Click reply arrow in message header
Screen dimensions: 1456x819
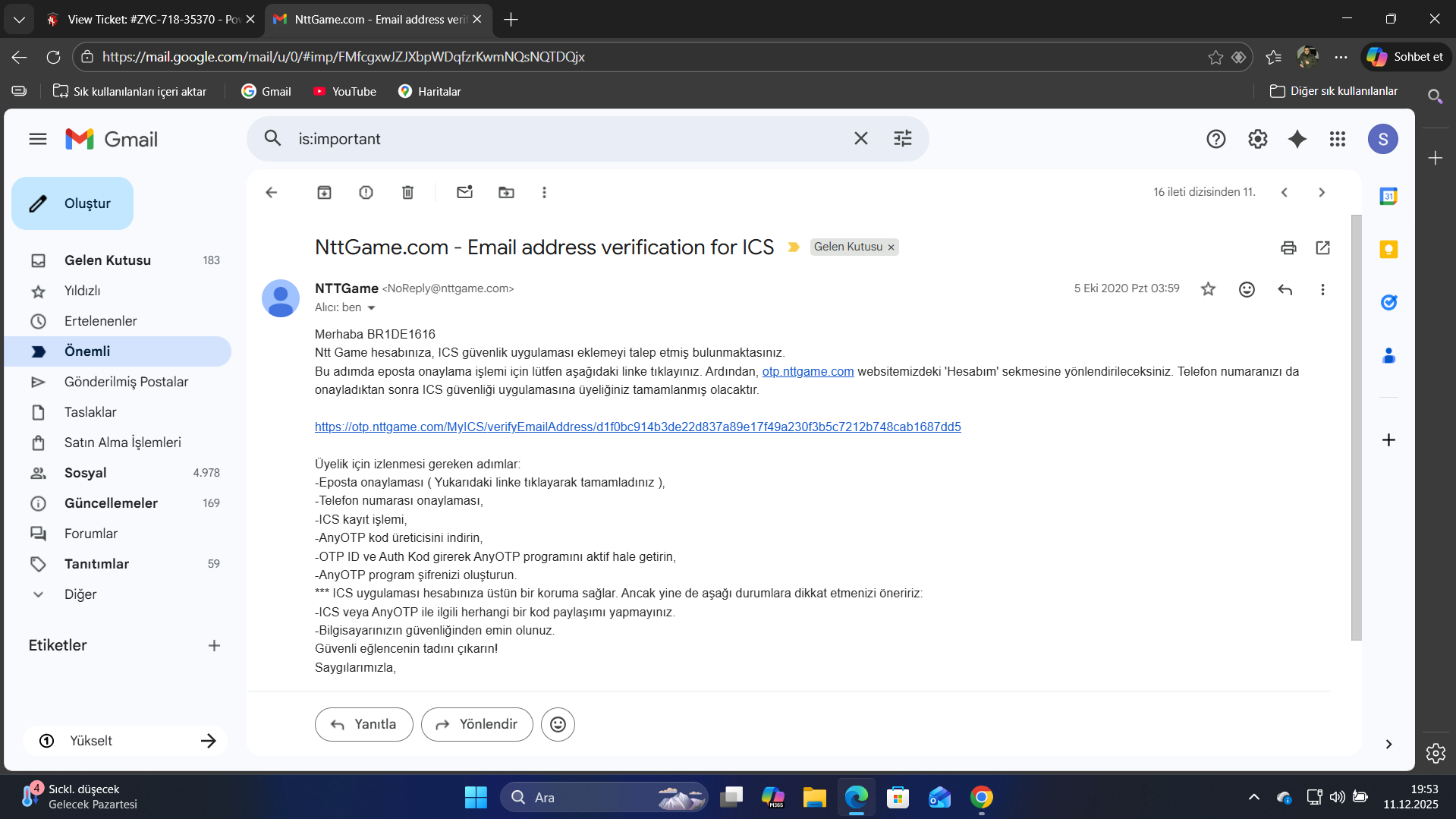1285,289
